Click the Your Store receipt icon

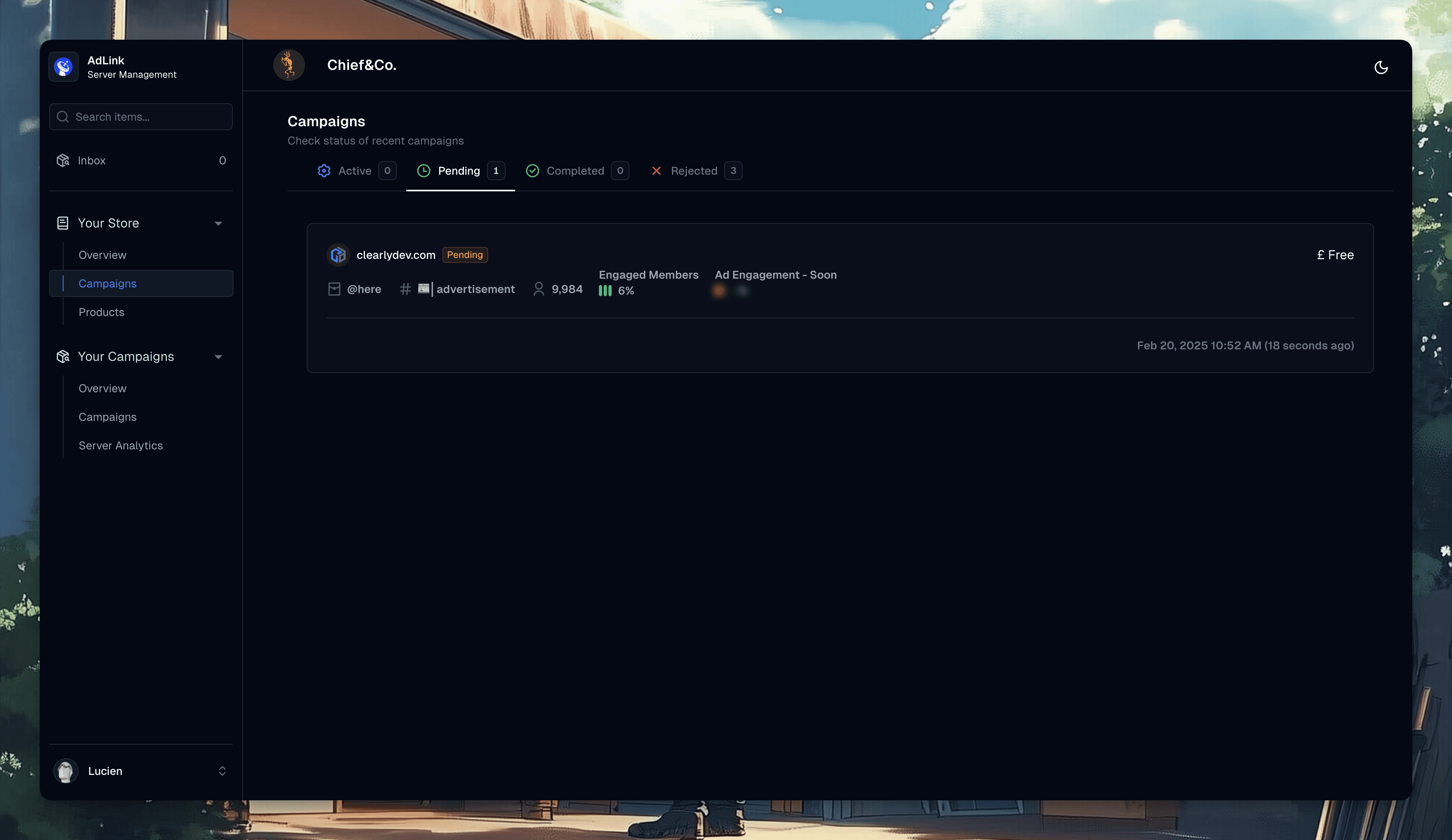[63, 223]
